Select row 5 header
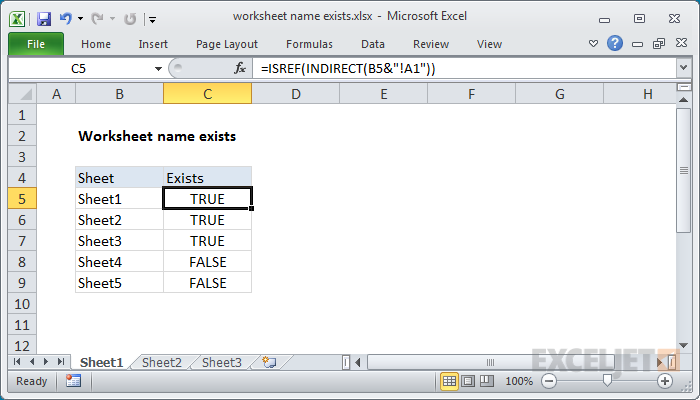 point(22,199)
